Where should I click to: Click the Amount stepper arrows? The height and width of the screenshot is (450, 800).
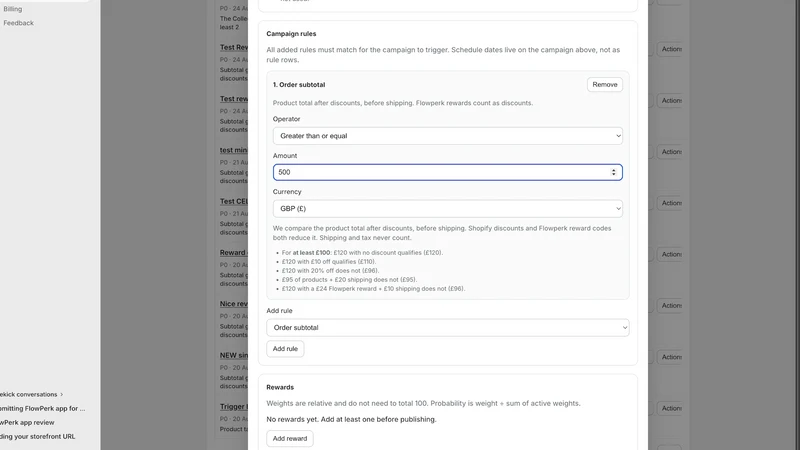tap(614, 172)
